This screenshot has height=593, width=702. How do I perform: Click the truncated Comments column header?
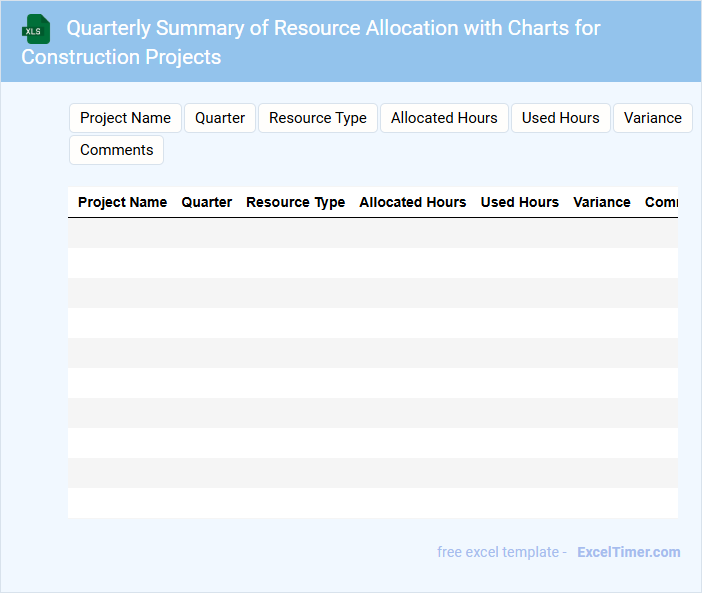point(661,202)
